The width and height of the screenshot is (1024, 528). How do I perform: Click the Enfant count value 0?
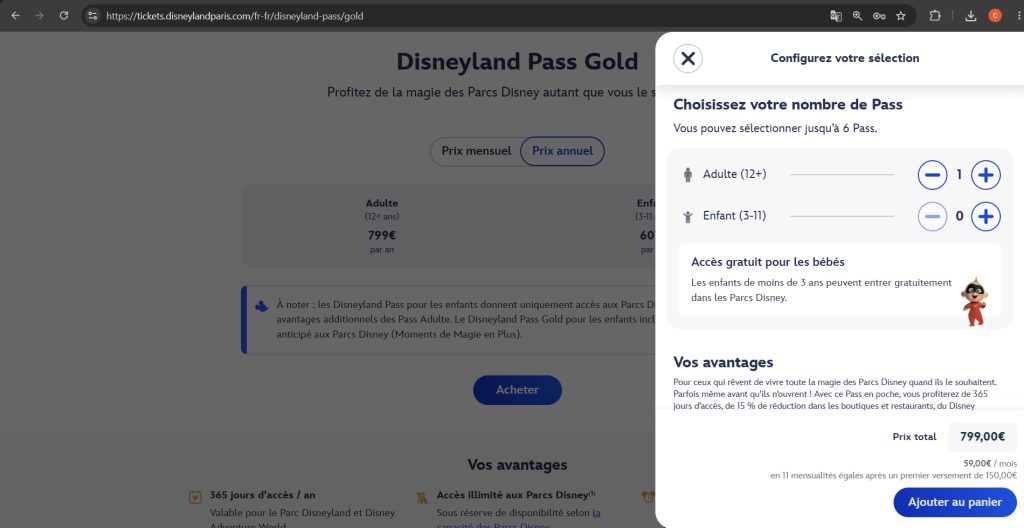coord(959,216)
